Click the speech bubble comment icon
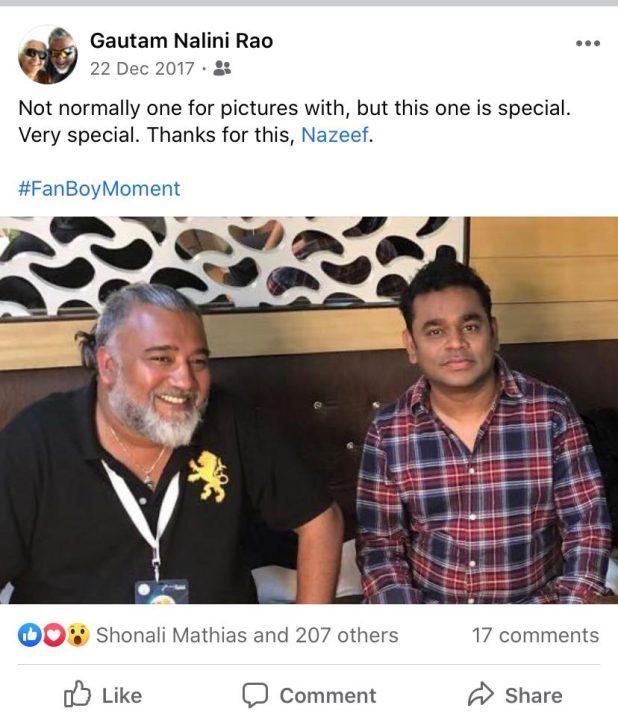Image resolution: width=618 pixels, height=720 pixels. pos(255,695)
